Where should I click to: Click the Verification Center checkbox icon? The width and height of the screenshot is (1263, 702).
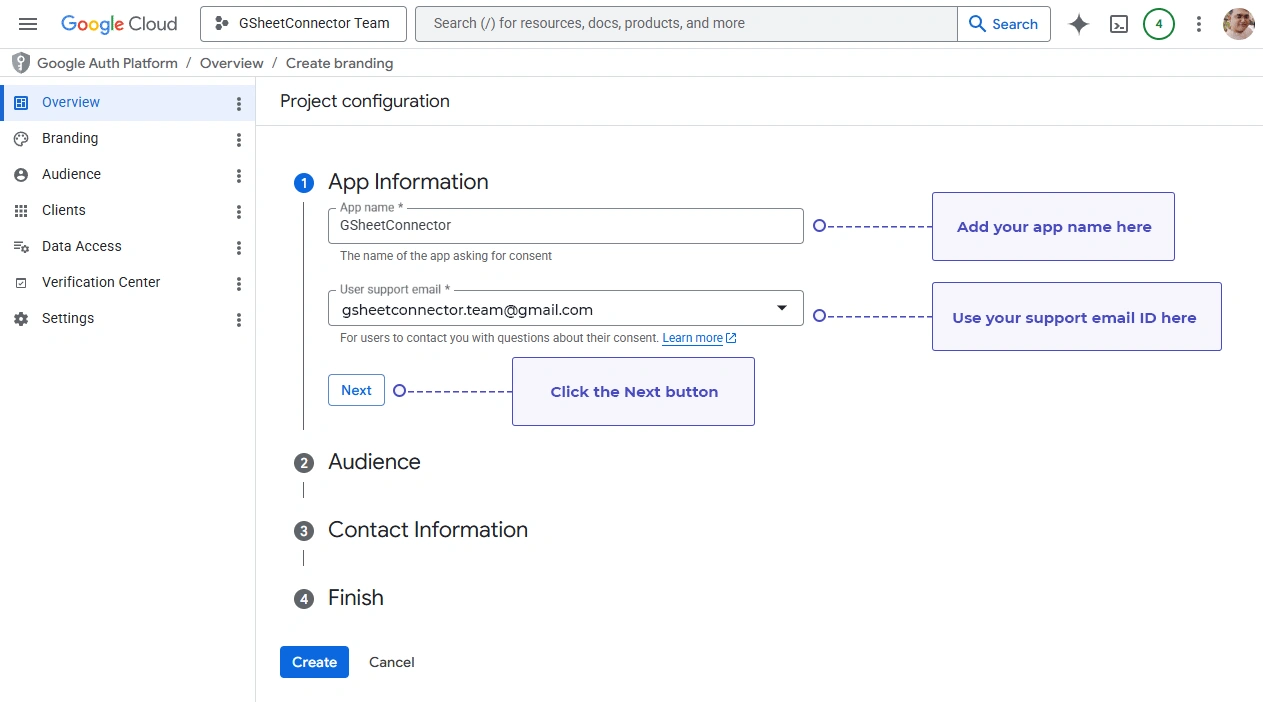(x=21, y=283)
